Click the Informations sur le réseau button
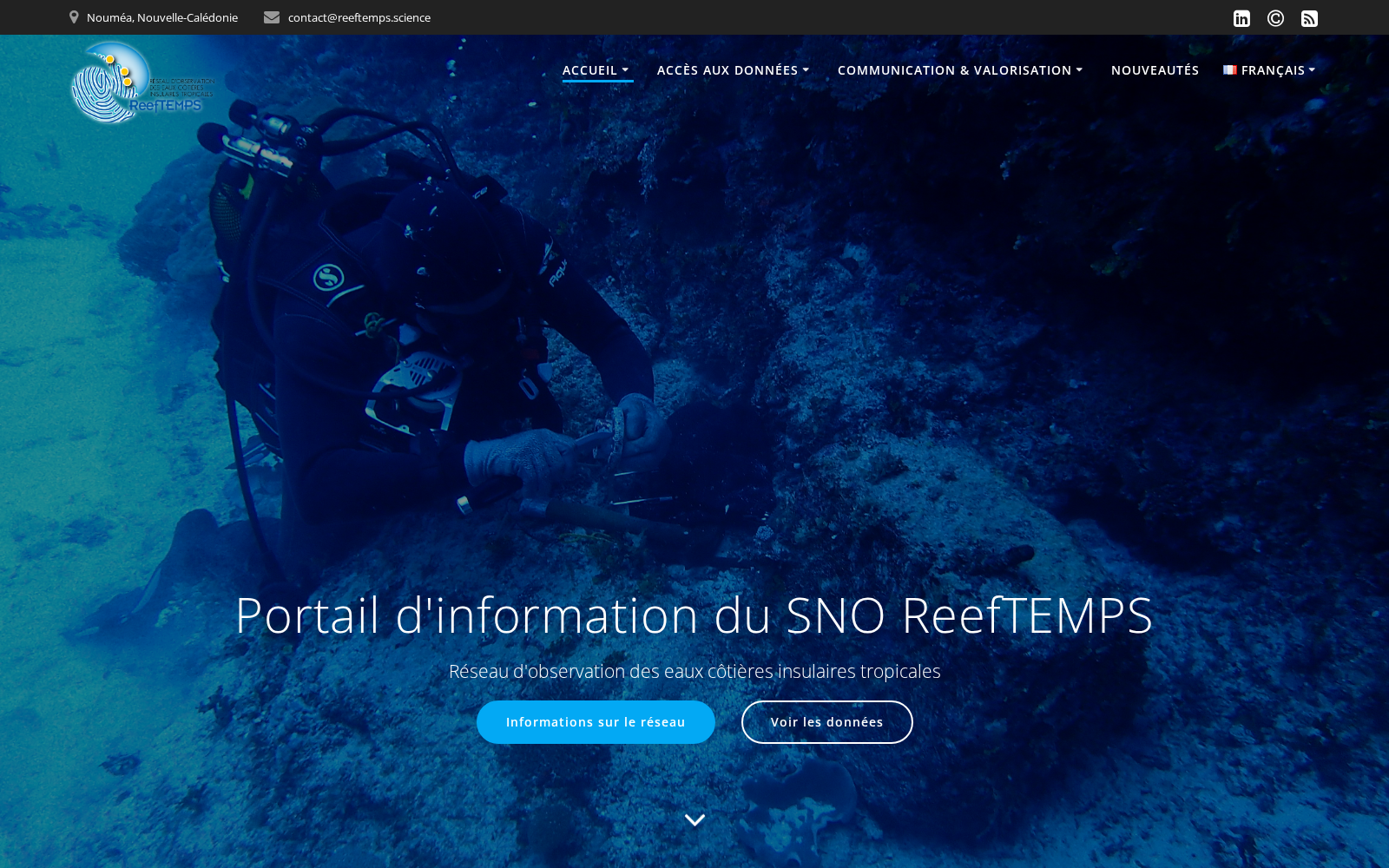 (x=596, y=722)
